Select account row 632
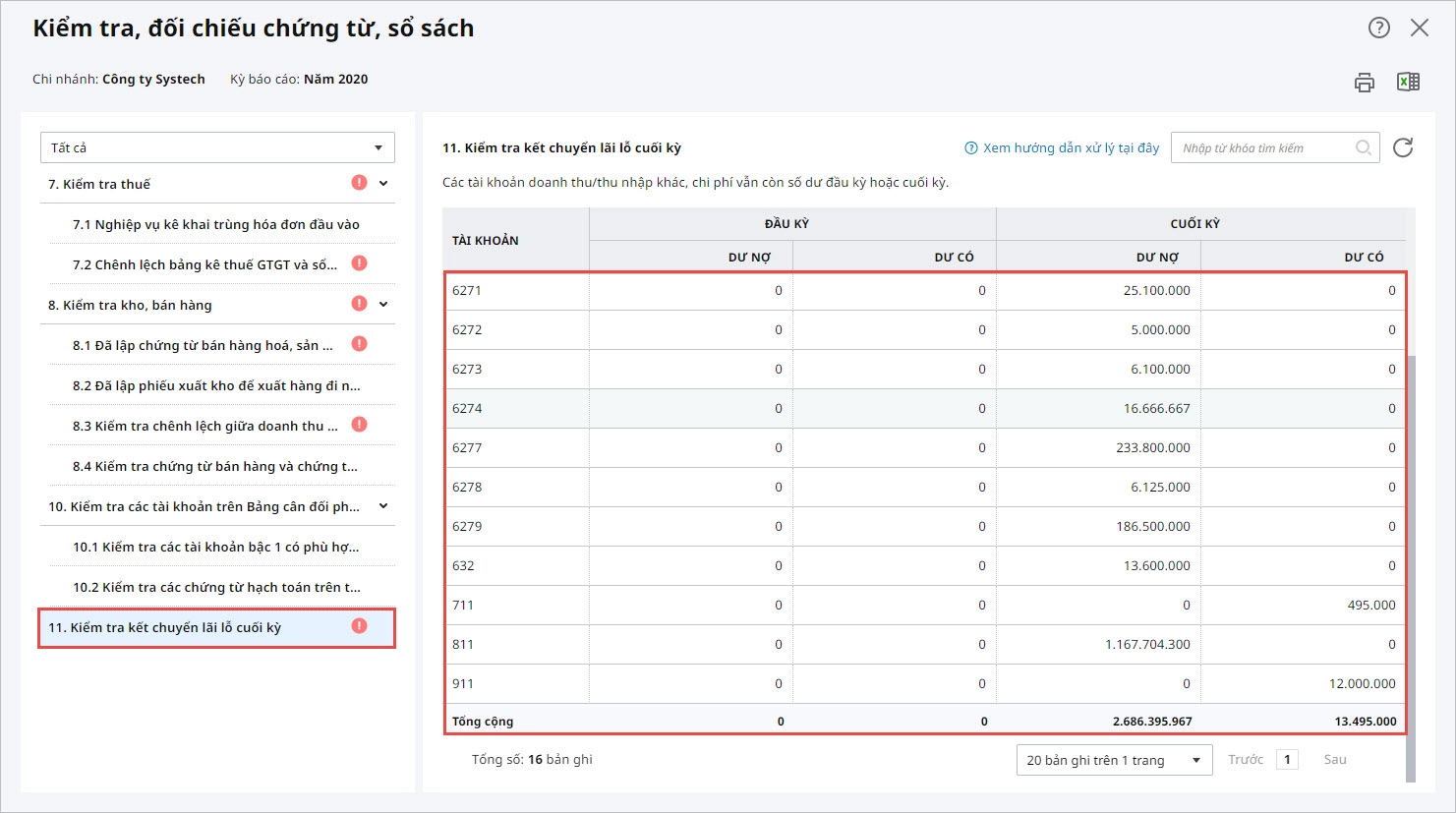1456x813 pixels. 924,565
